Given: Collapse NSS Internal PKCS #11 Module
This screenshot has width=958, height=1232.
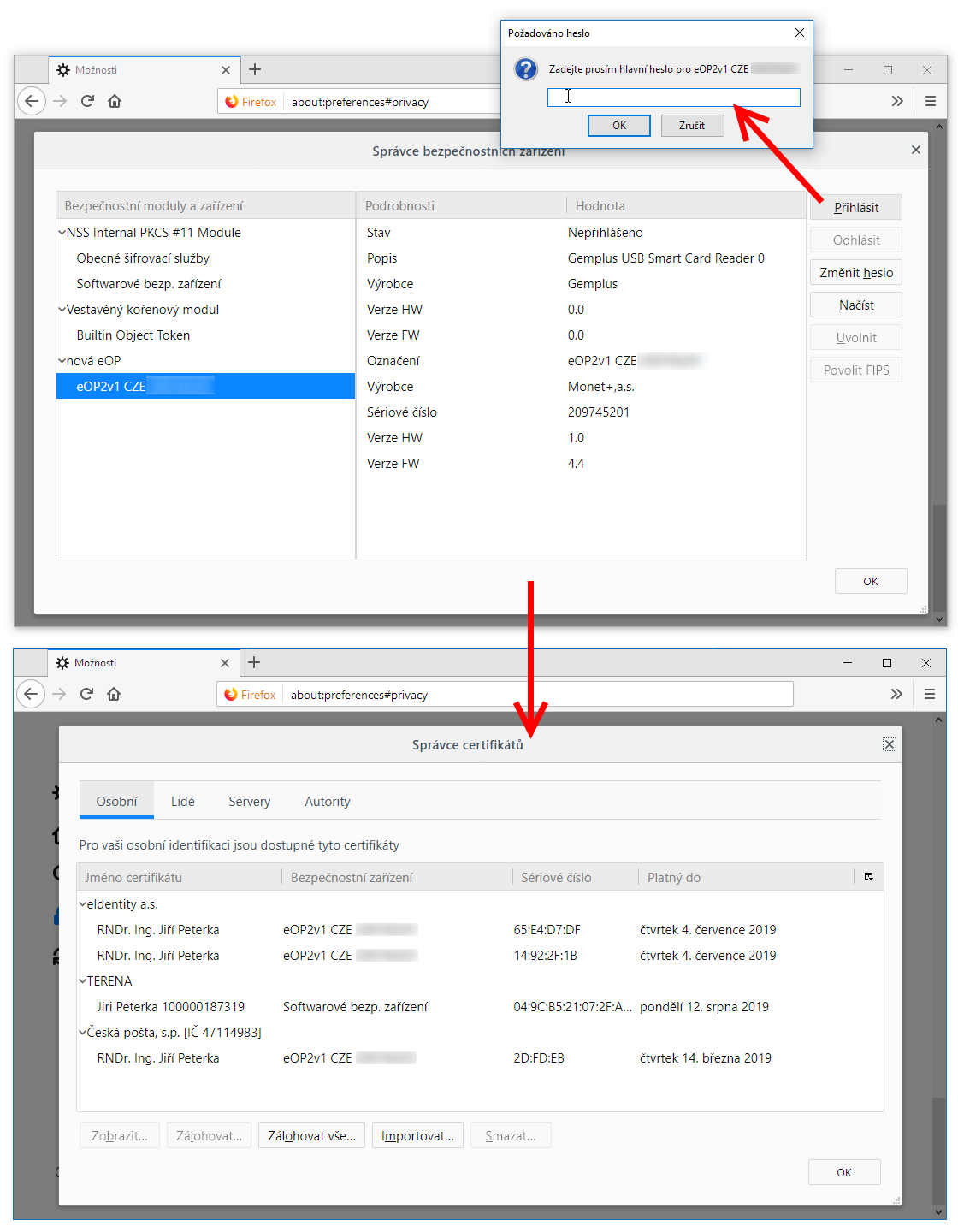Looking at the screenshot, I should pos(62,232).
